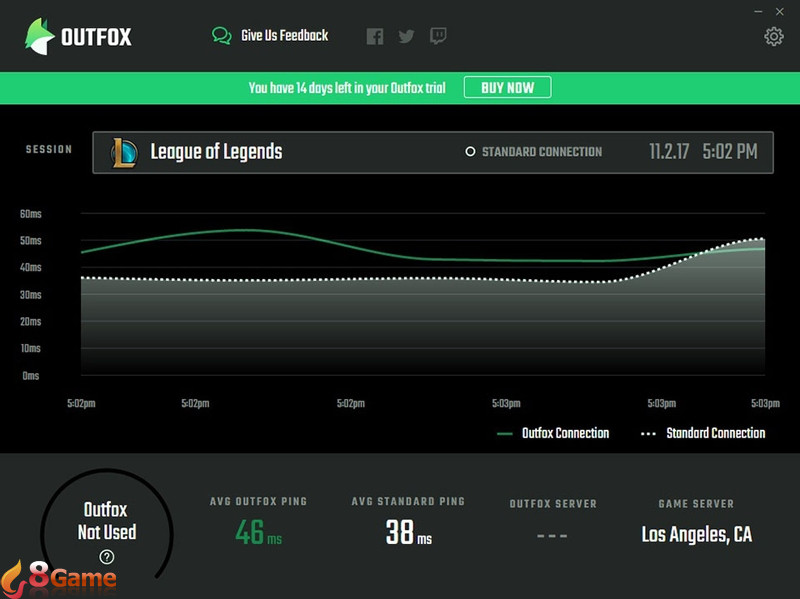Toggle Outfox Connection legend entry
The height and width of the screenshot is (599, 800).
553,433
